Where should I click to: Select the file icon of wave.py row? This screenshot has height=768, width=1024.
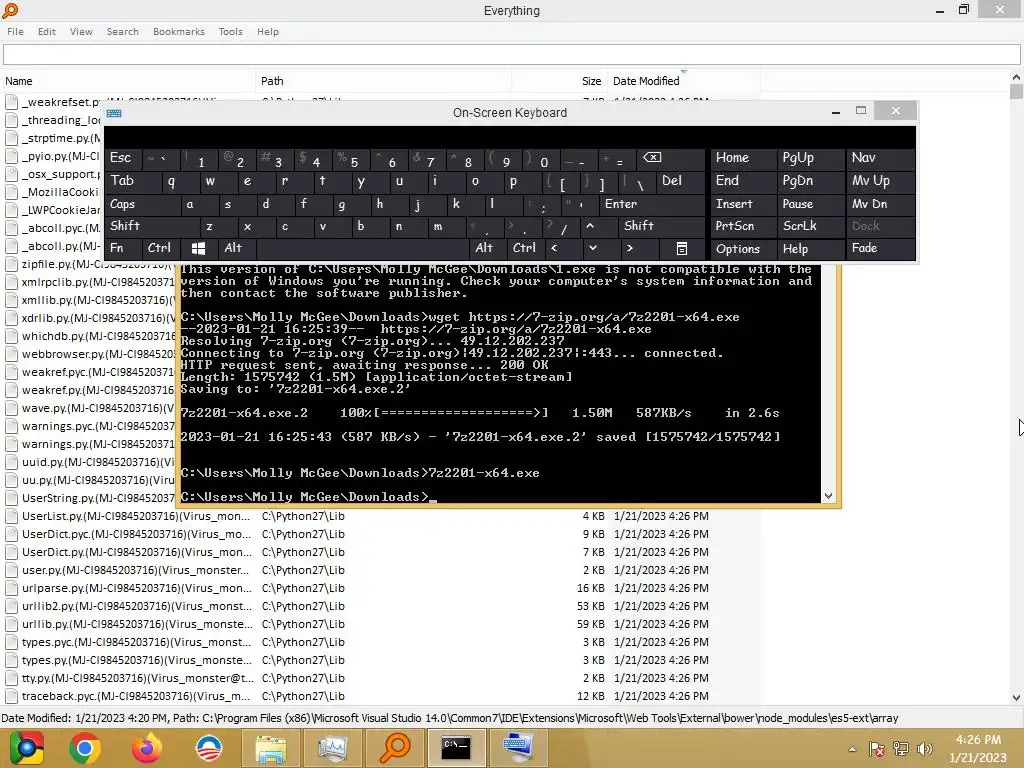(11, 408)
